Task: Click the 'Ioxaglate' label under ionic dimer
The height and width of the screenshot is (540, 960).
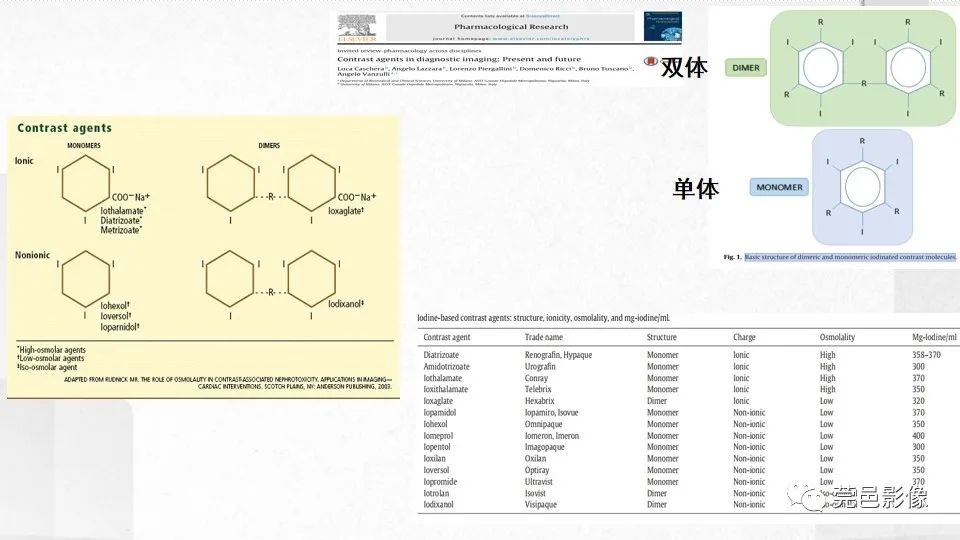Action: tap(346, 211)
